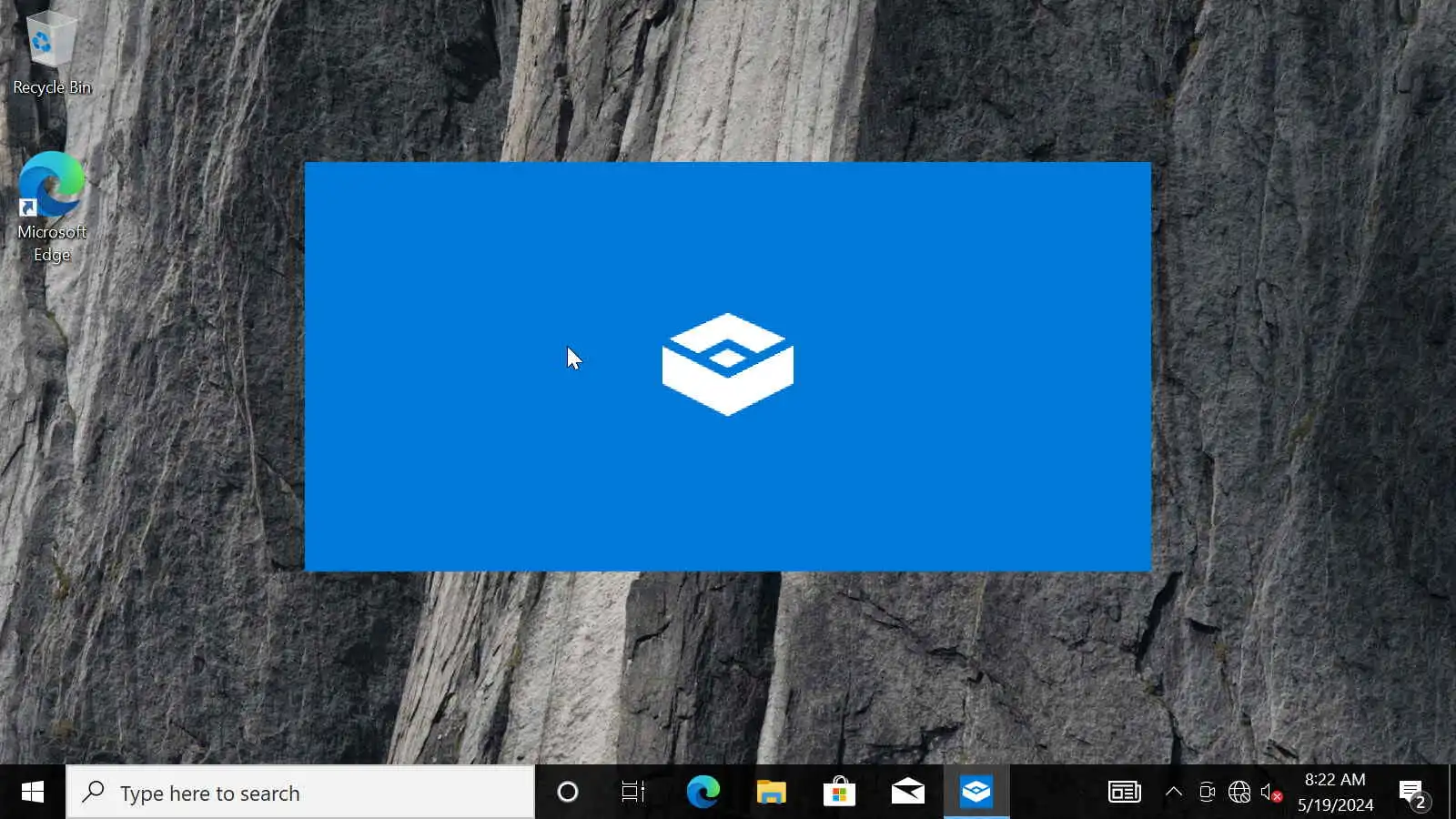Open Cortana from the taskbar
This screenshot has width=1456, height=819.
568,793
